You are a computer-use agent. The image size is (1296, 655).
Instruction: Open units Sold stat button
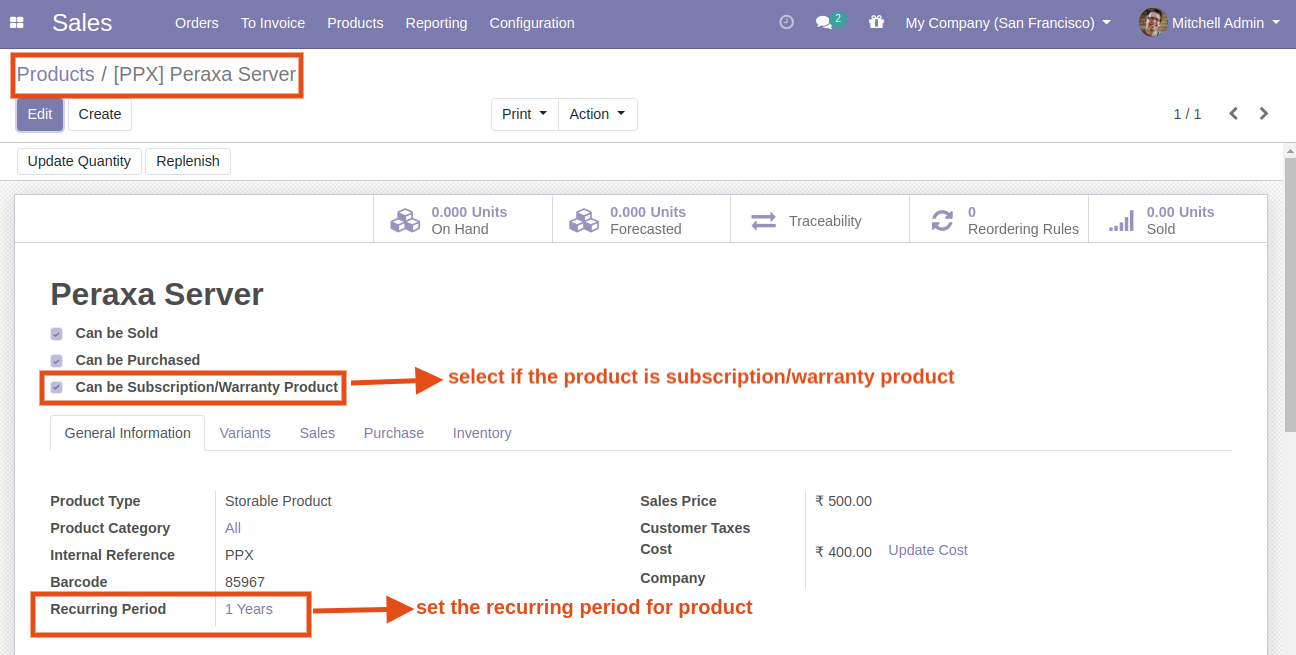tap(1177, 220)
